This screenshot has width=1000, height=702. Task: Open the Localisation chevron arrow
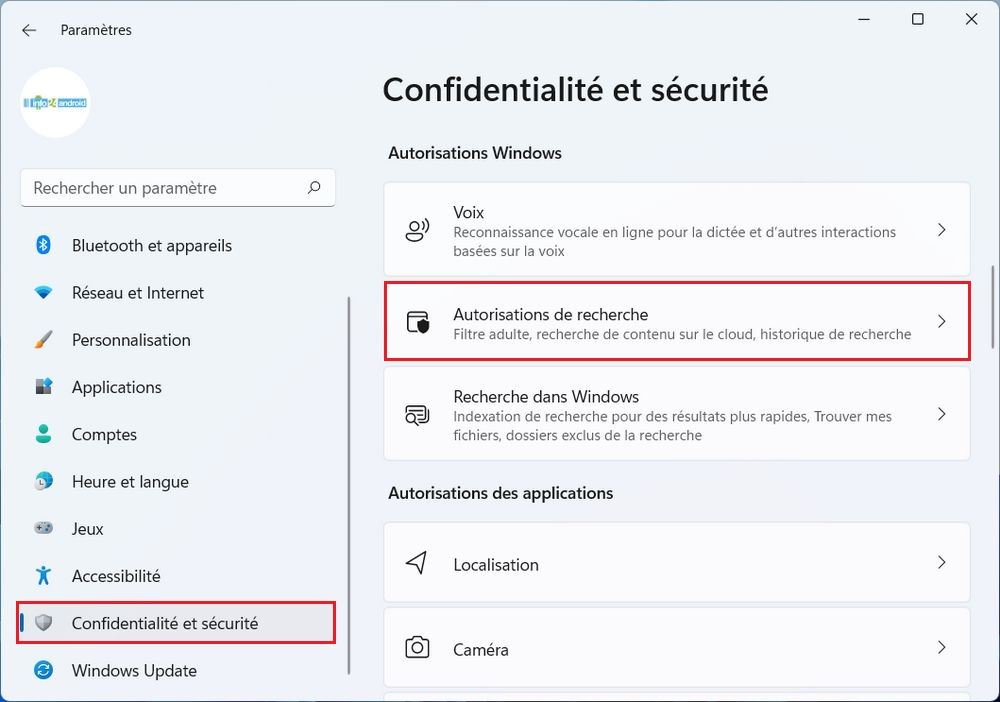pos(941,563)
